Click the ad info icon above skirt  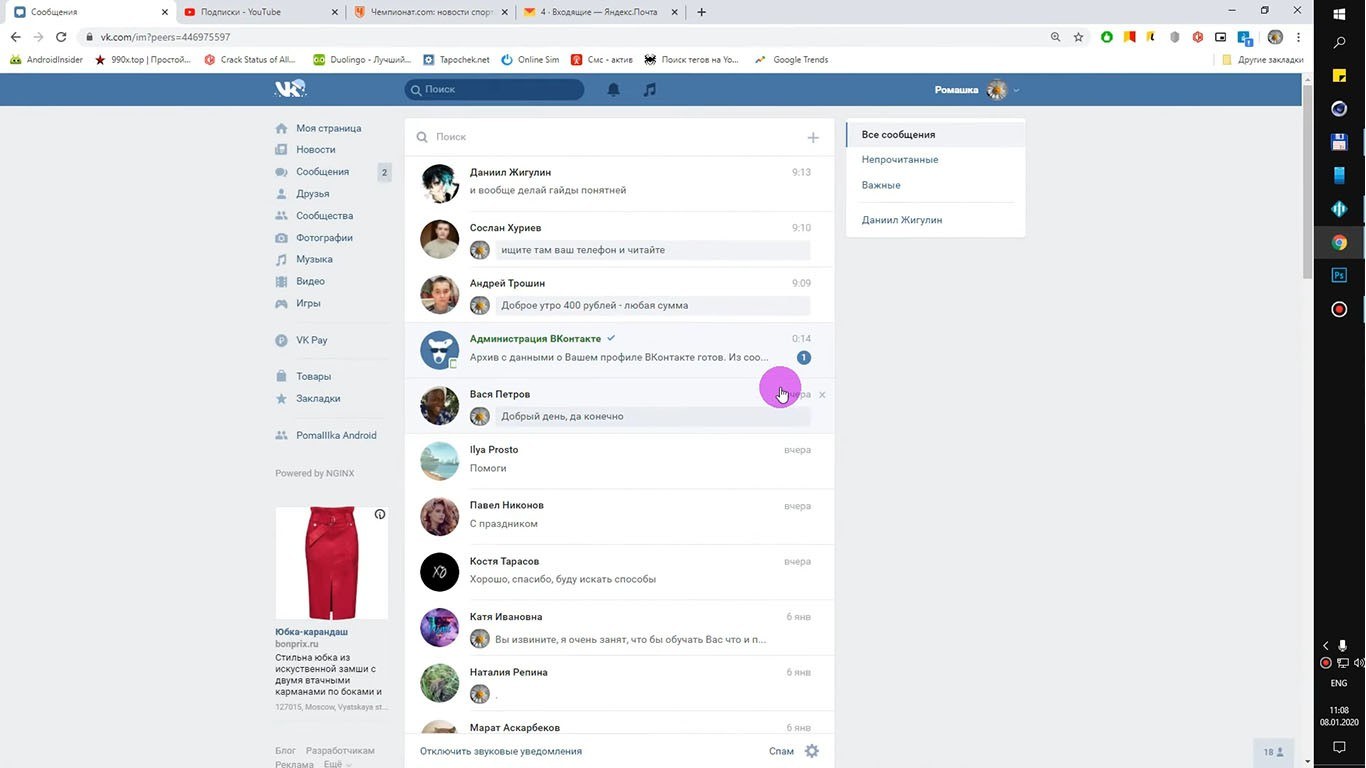tap(380, 515)
